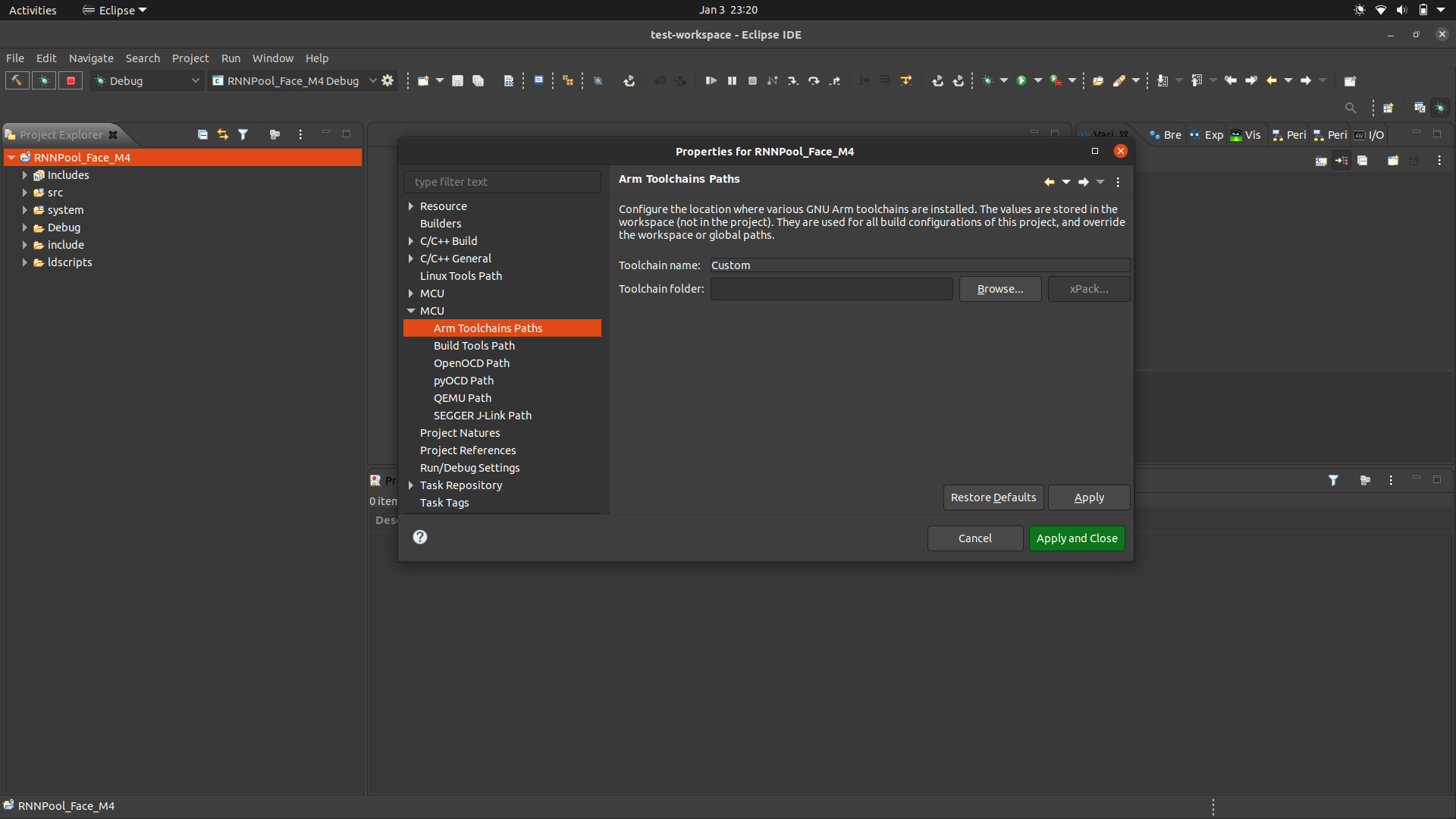Collapse the expanded MCU preferences node
This screenshot has height=819, width=1456.
click(x=411, y=311)
